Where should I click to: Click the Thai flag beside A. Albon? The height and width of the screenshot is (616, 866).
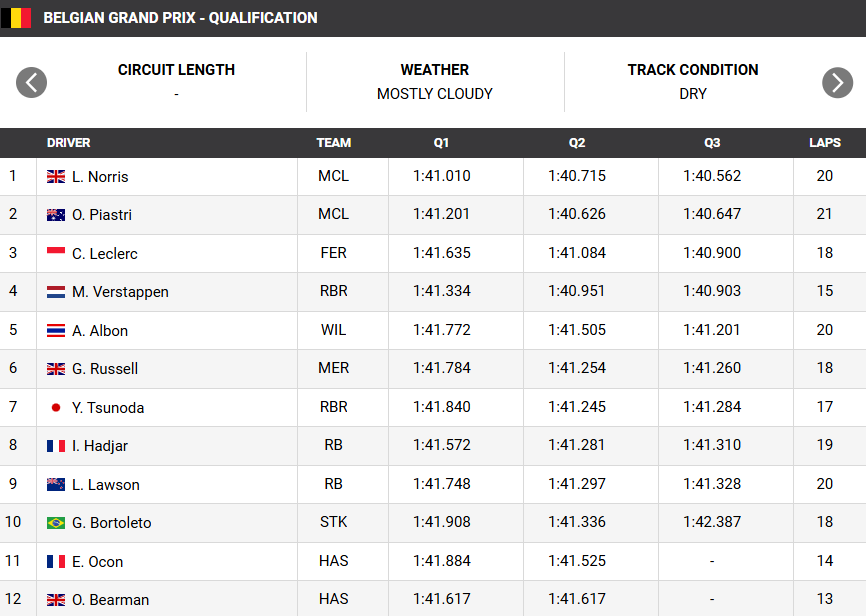(x=56, y=330)
